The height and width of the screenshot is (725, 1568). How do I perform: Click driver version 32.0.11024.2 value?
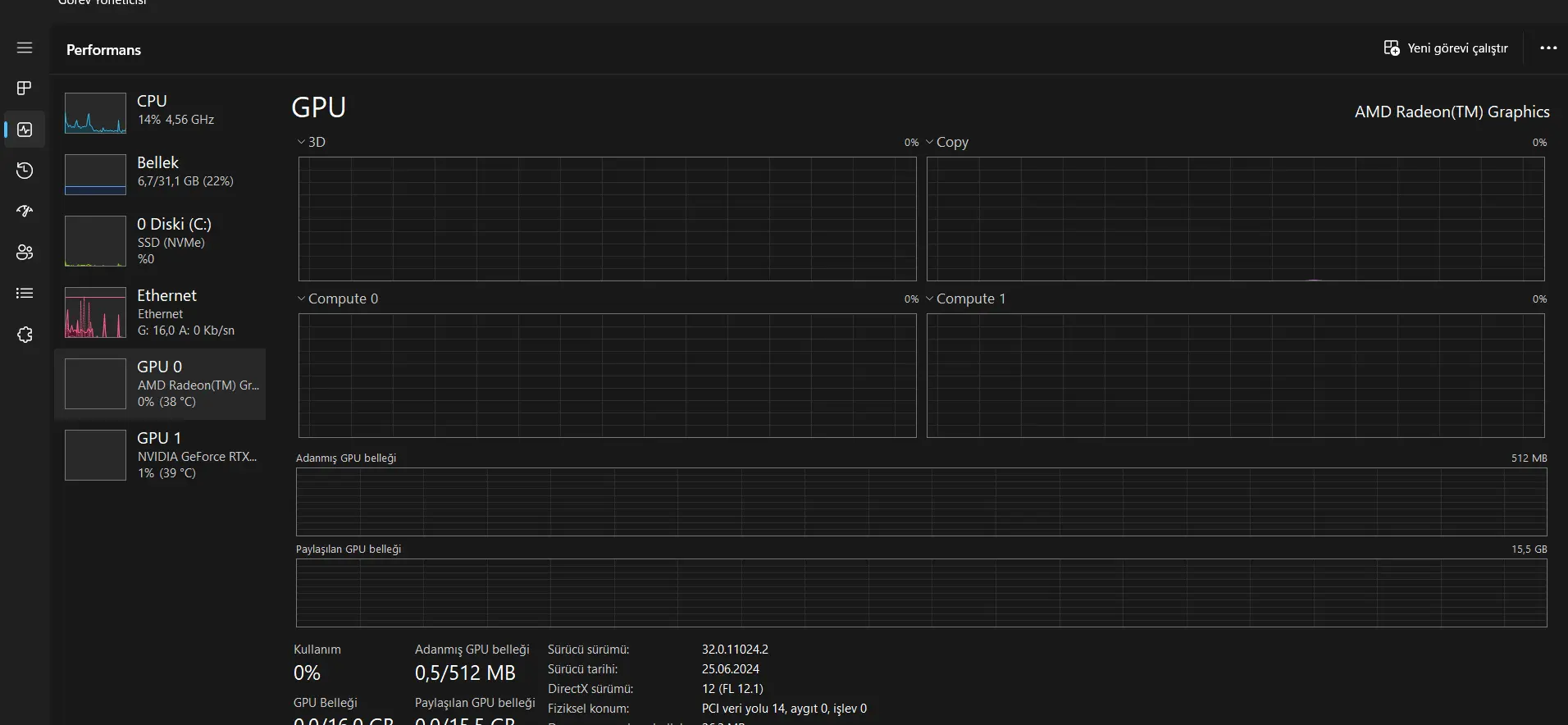(735, 650)
